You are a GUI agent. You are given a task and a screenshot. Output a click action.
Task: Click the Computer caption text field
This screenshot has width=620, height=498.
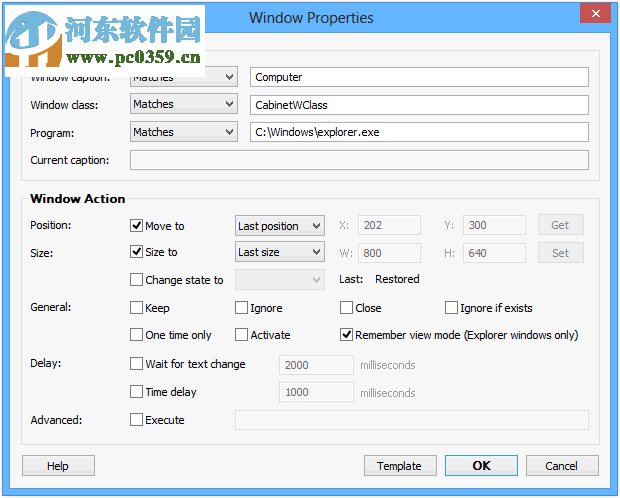[419, 77]
